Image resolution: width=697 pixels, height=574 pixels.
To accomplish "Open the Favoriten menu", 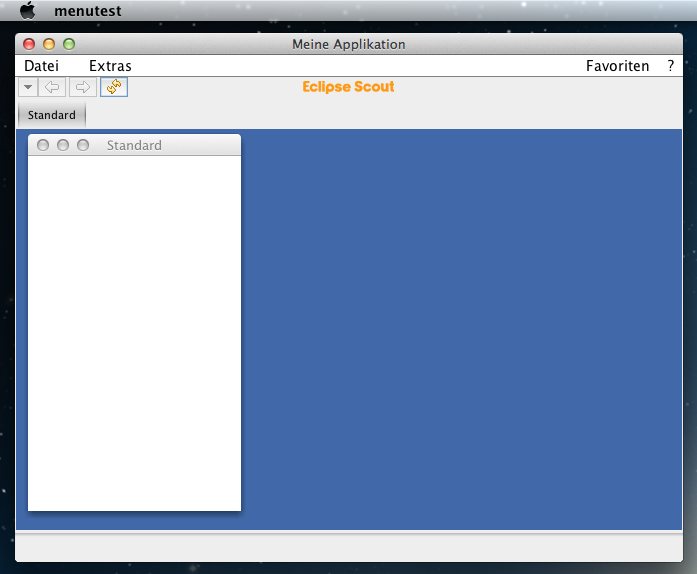I will 617,66.
